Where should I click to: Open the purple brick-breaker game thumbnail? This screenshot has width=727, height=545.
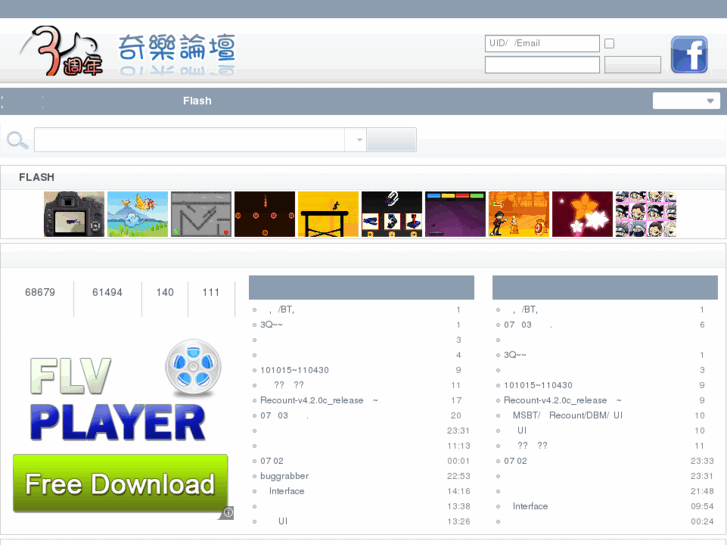(x=455, y=214)
